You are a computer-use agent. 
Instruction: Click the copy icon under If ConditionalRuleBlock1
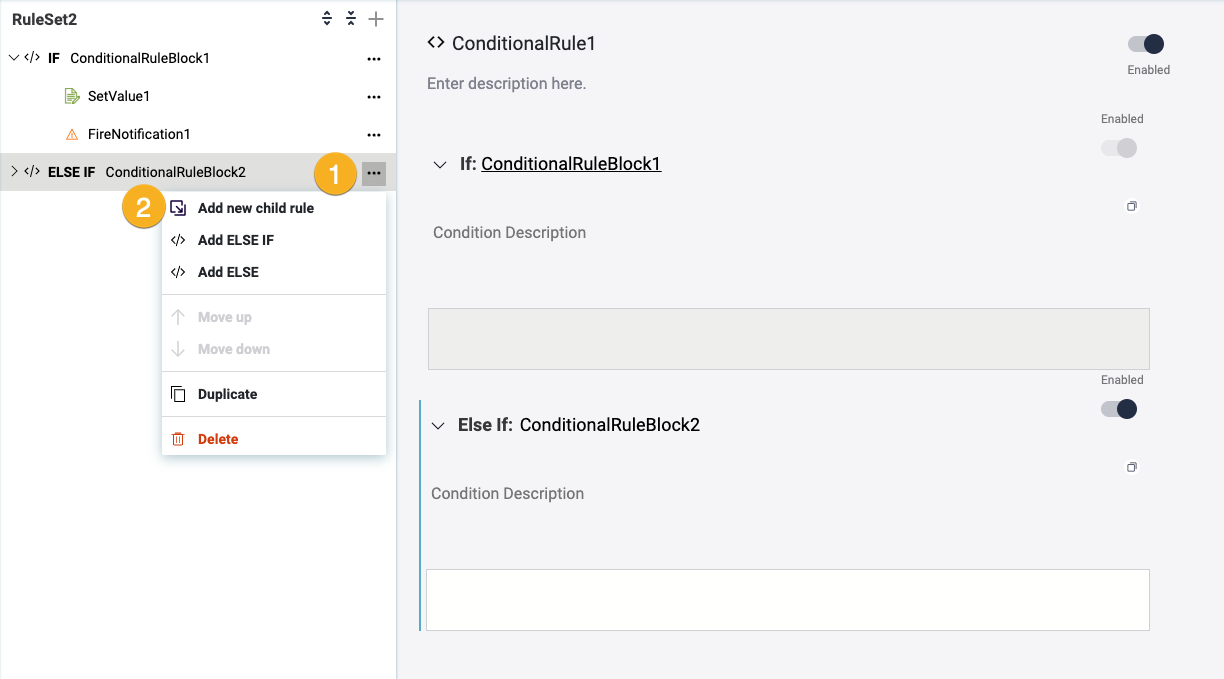click(1132, 206)
